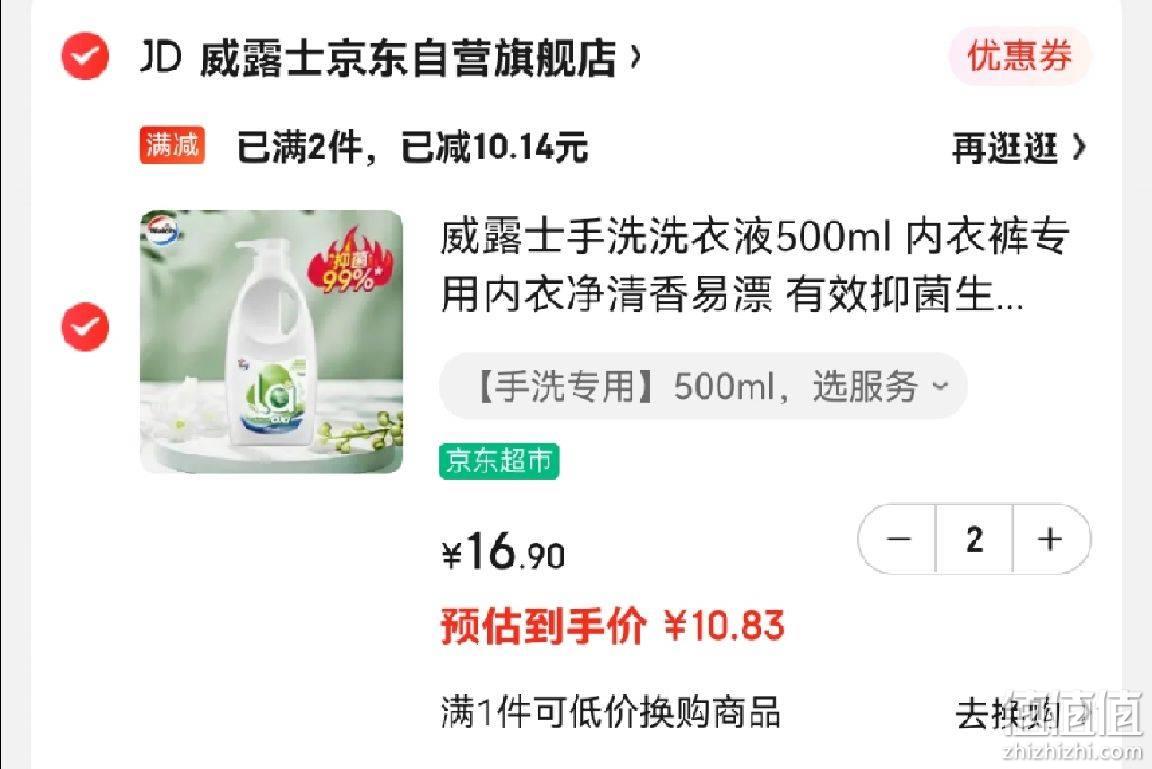Tap the JD logo beside the store name
Screen dimensions: 1152x769
coord(160,57)
